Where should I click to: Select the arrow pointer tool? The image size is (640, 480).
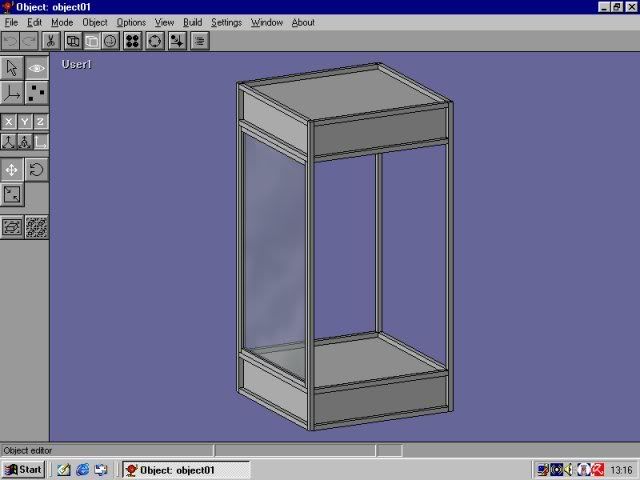[12, 68]
